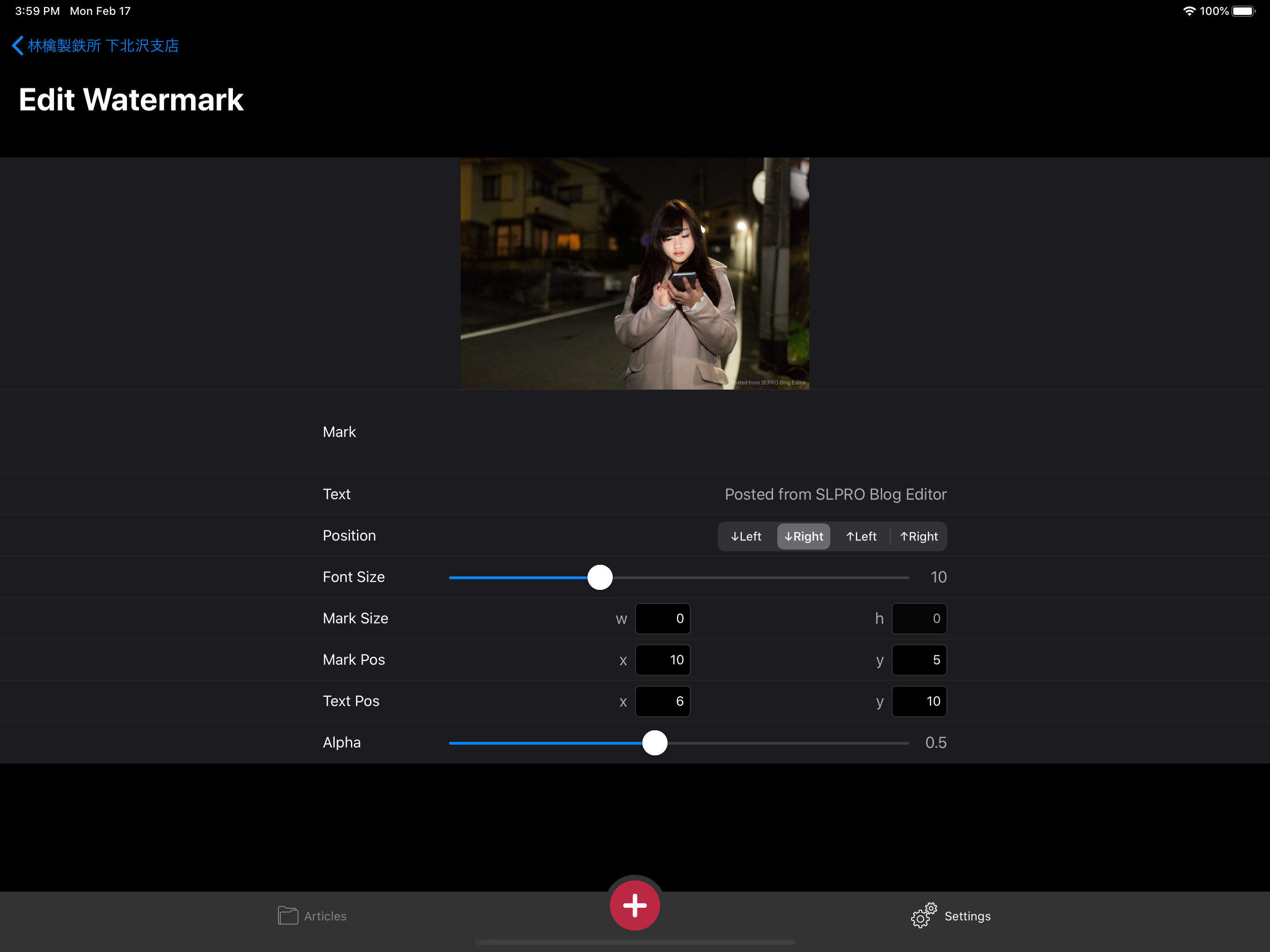Tap the Text row label

tap(337, 495)
